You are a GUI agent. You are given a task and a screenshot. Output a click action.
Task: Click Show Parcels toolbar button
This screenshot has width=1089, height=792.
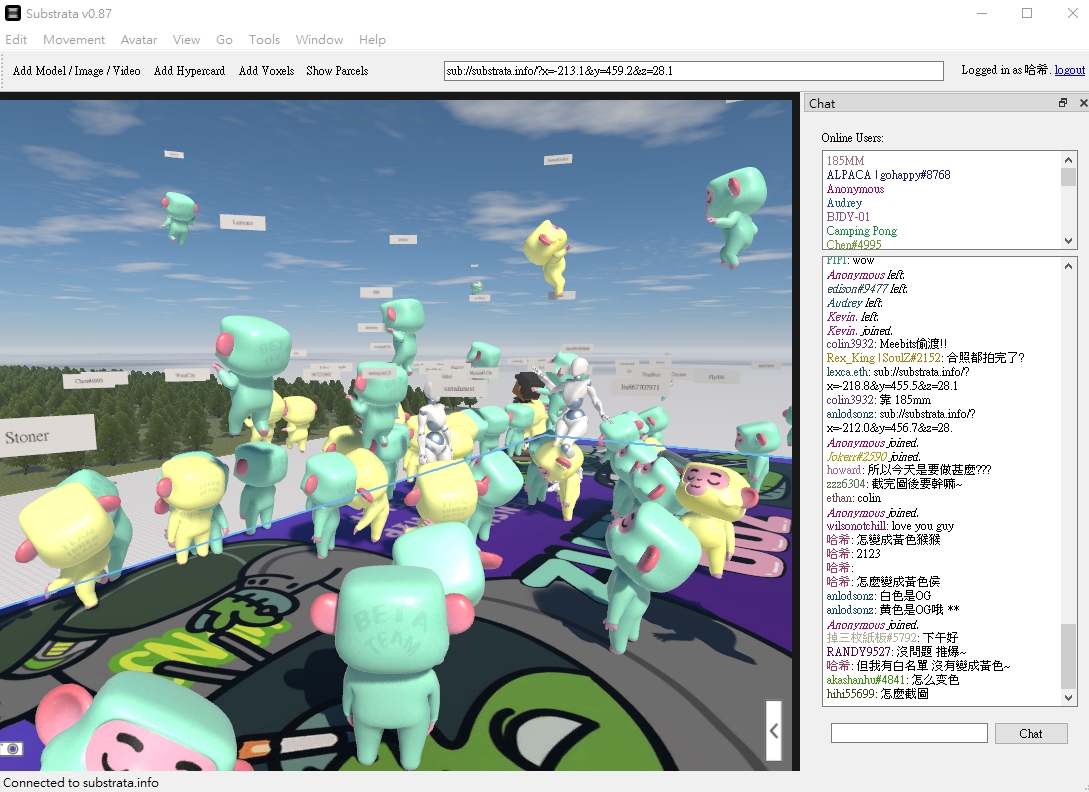click(337, 70)
